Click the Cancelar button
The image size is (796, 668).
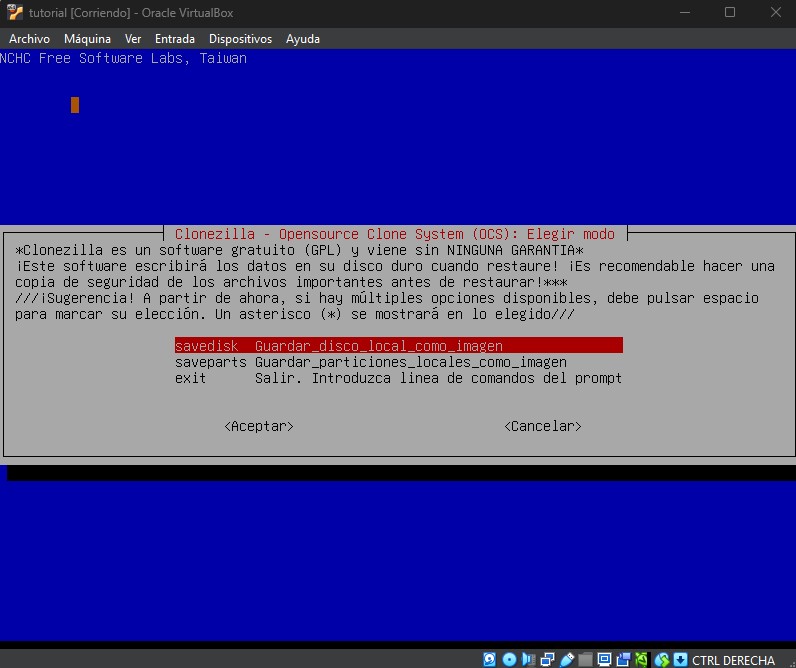543,426
